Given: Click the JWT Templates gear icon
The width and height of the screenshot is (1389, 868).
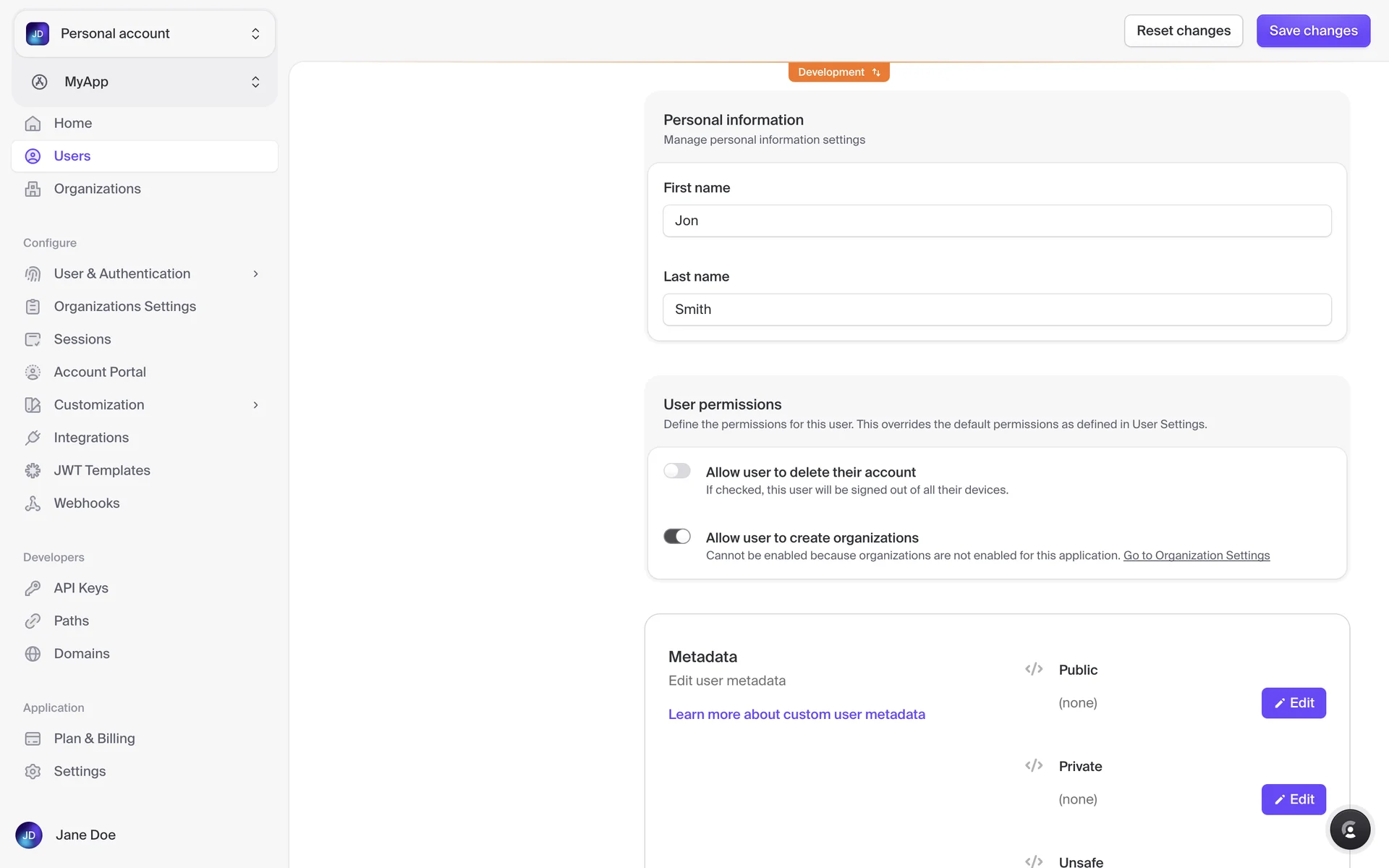Looking at the screenshot, I should [x=33, y=471].
